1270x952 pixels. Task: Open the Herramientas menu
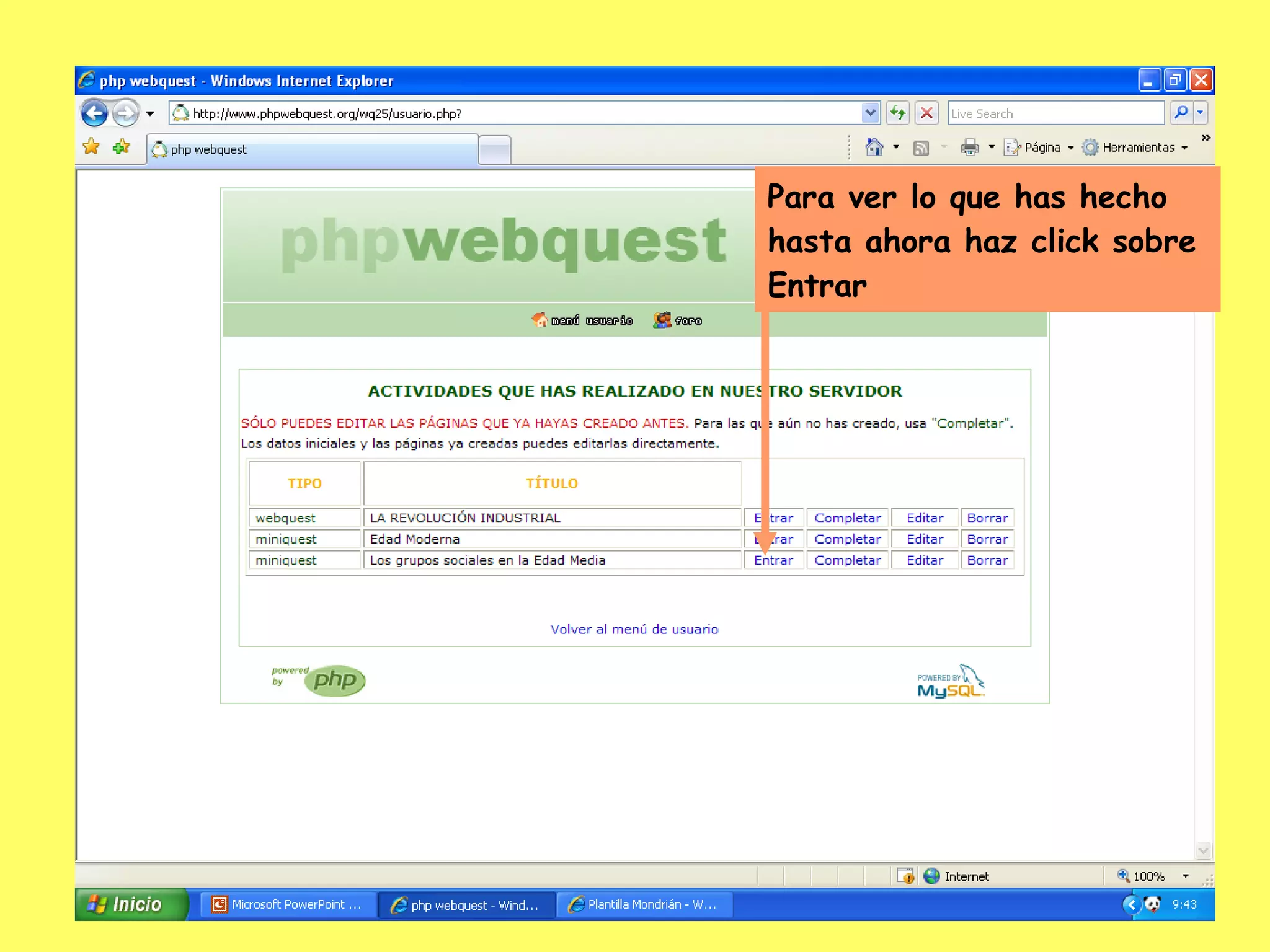(1135, 148)
